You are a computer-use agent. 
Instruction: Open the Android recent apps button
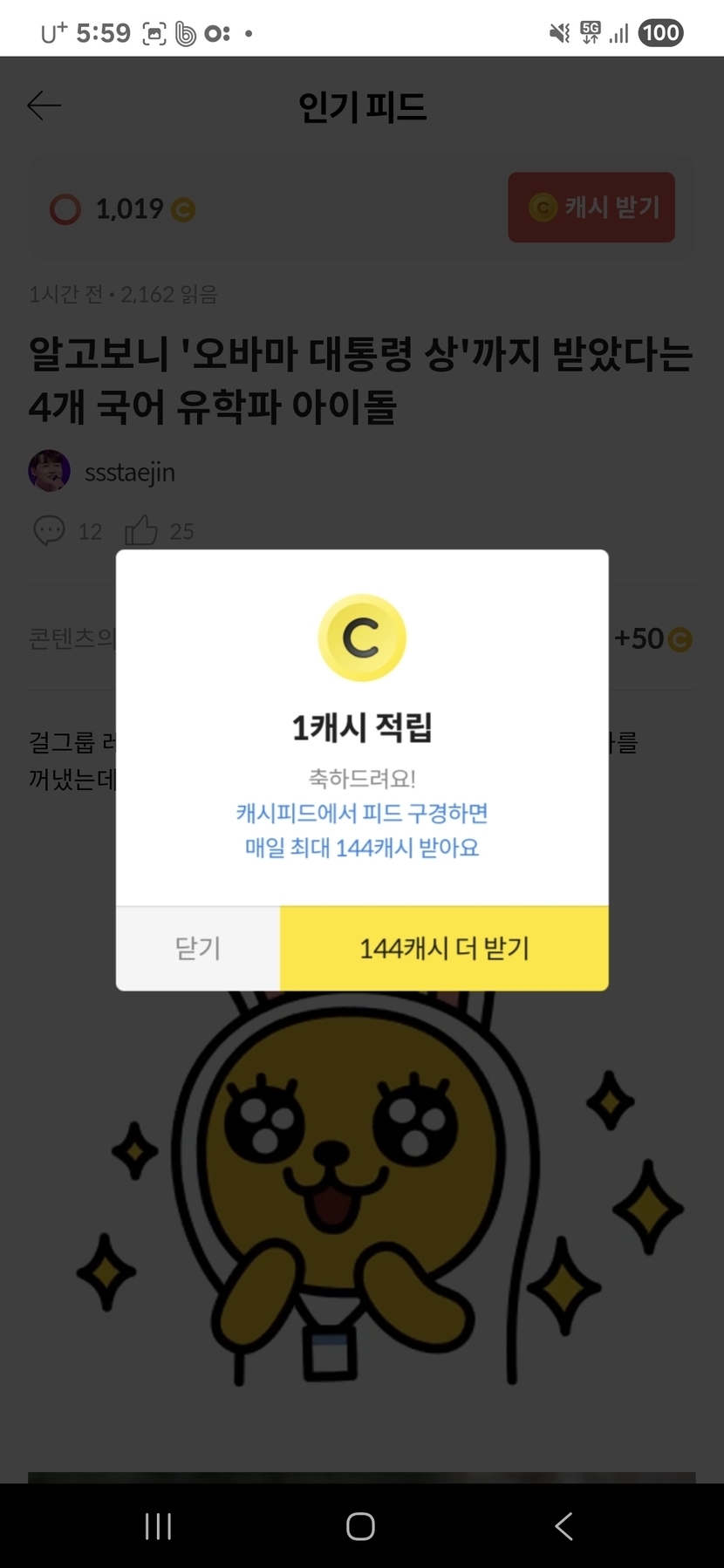[158, 1526]
